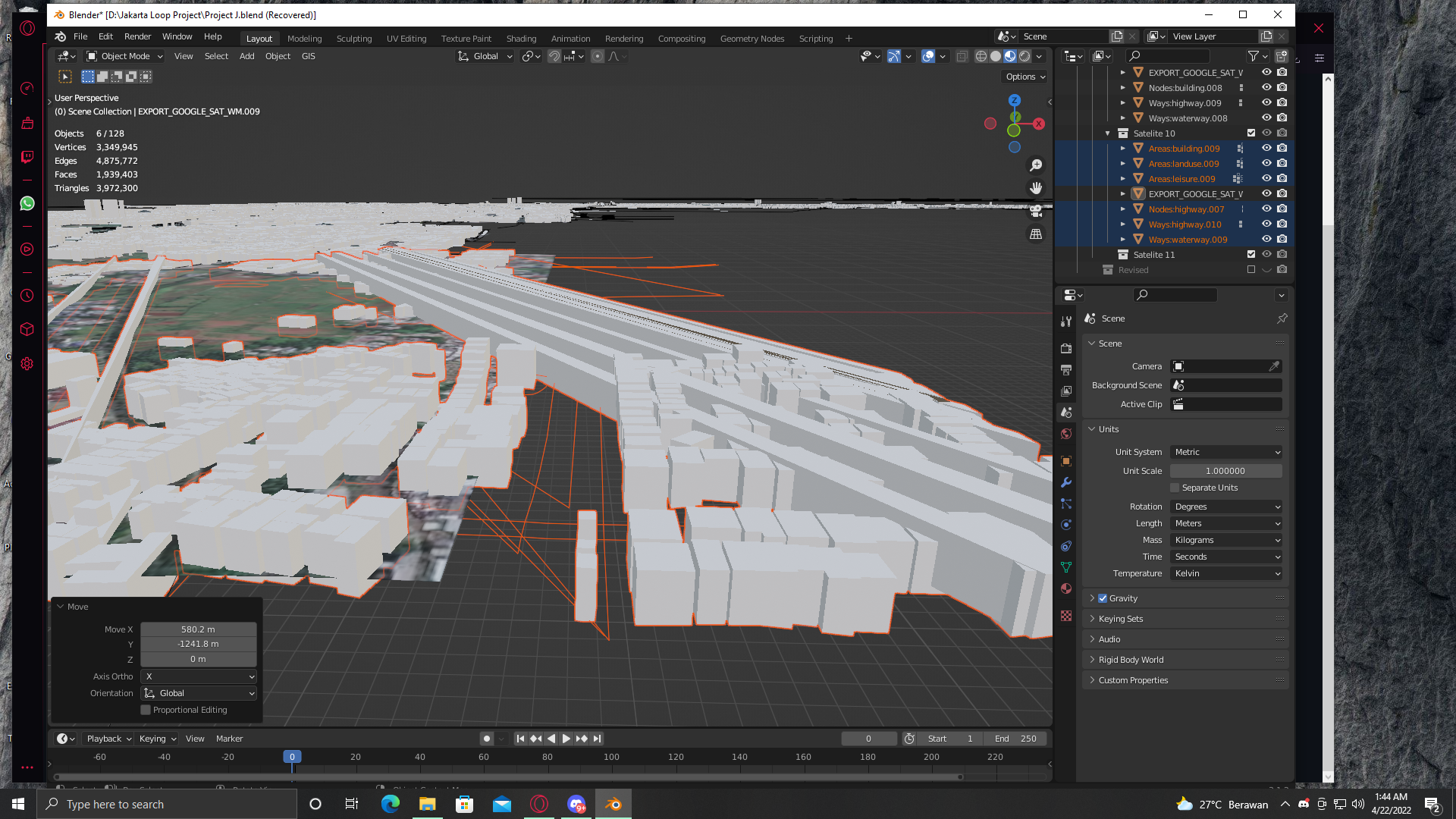This screenshot has height=819, width=1456.
Task: Open the Tool properties tab icon
Action: (x=1066, y=322)
